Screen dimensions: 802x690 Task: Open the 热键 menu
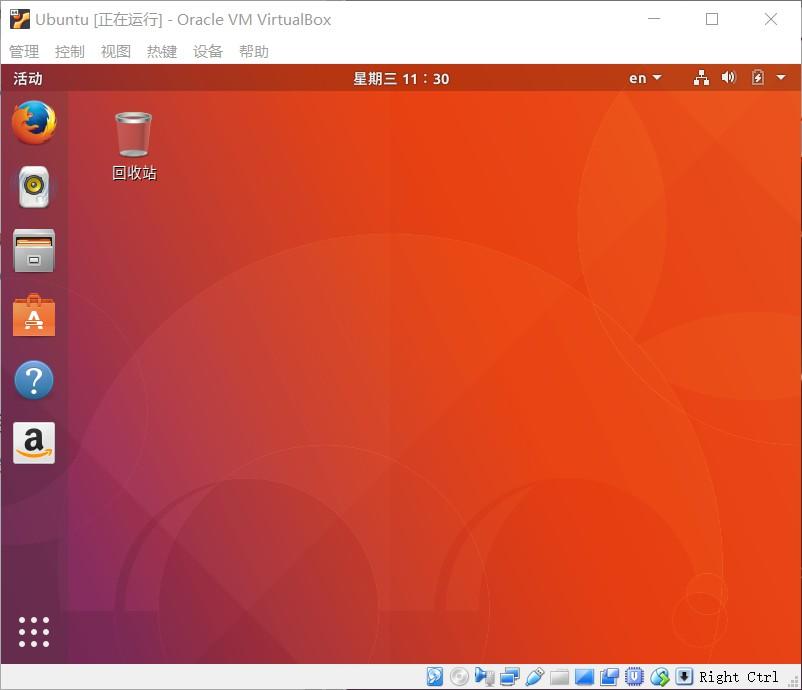(162, 51)
